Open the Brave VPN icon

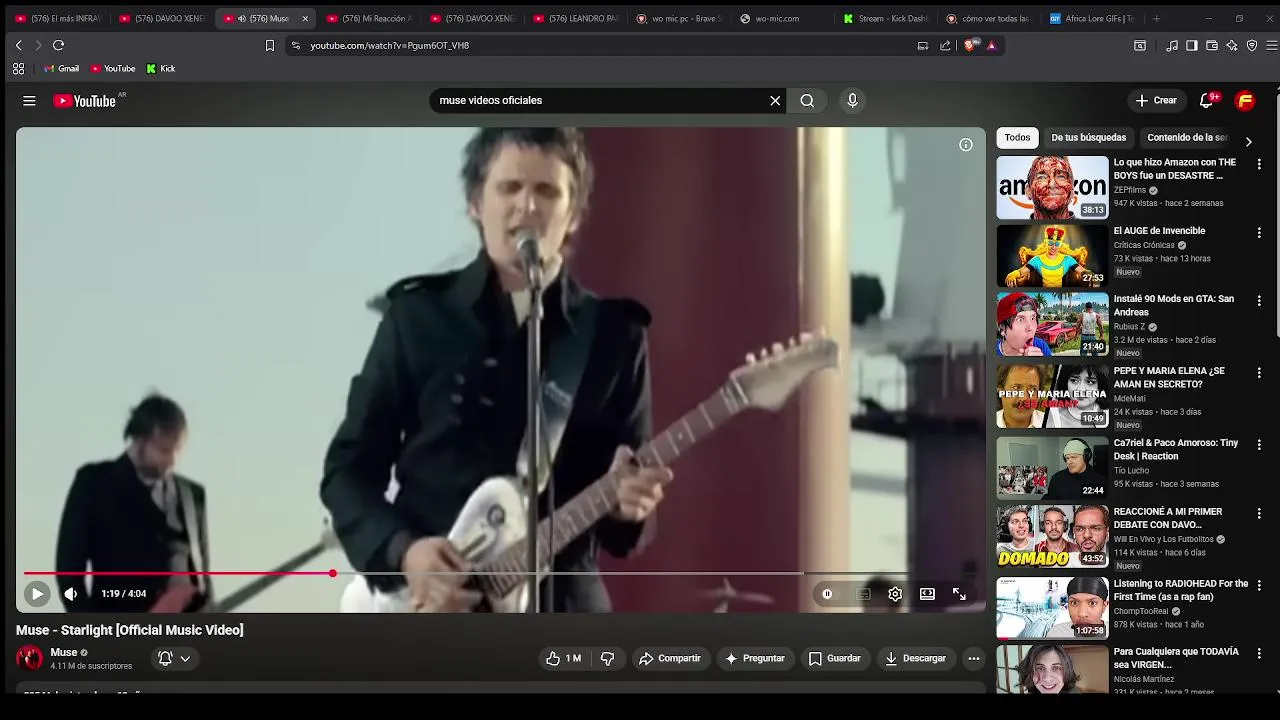1252,45
